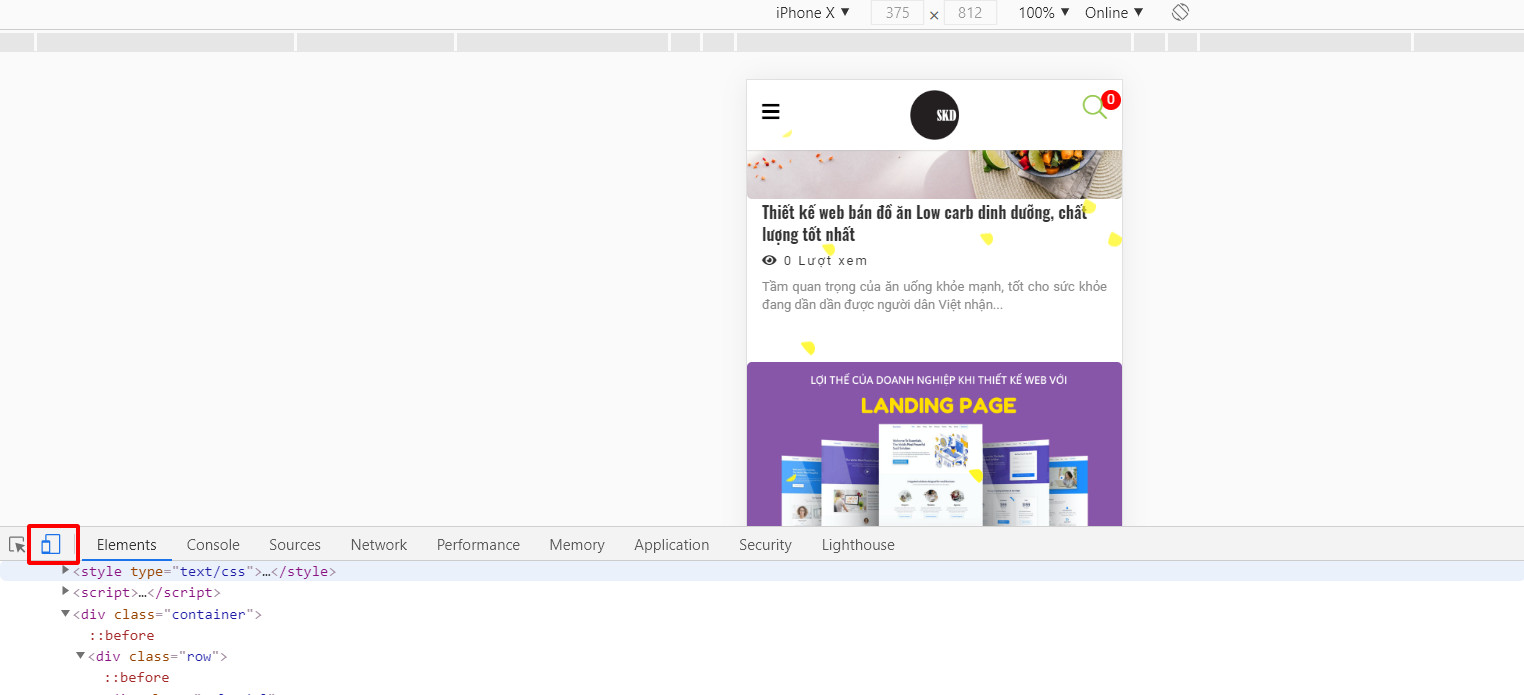
Task: Click the food article banner image
Action: (934, 174)
